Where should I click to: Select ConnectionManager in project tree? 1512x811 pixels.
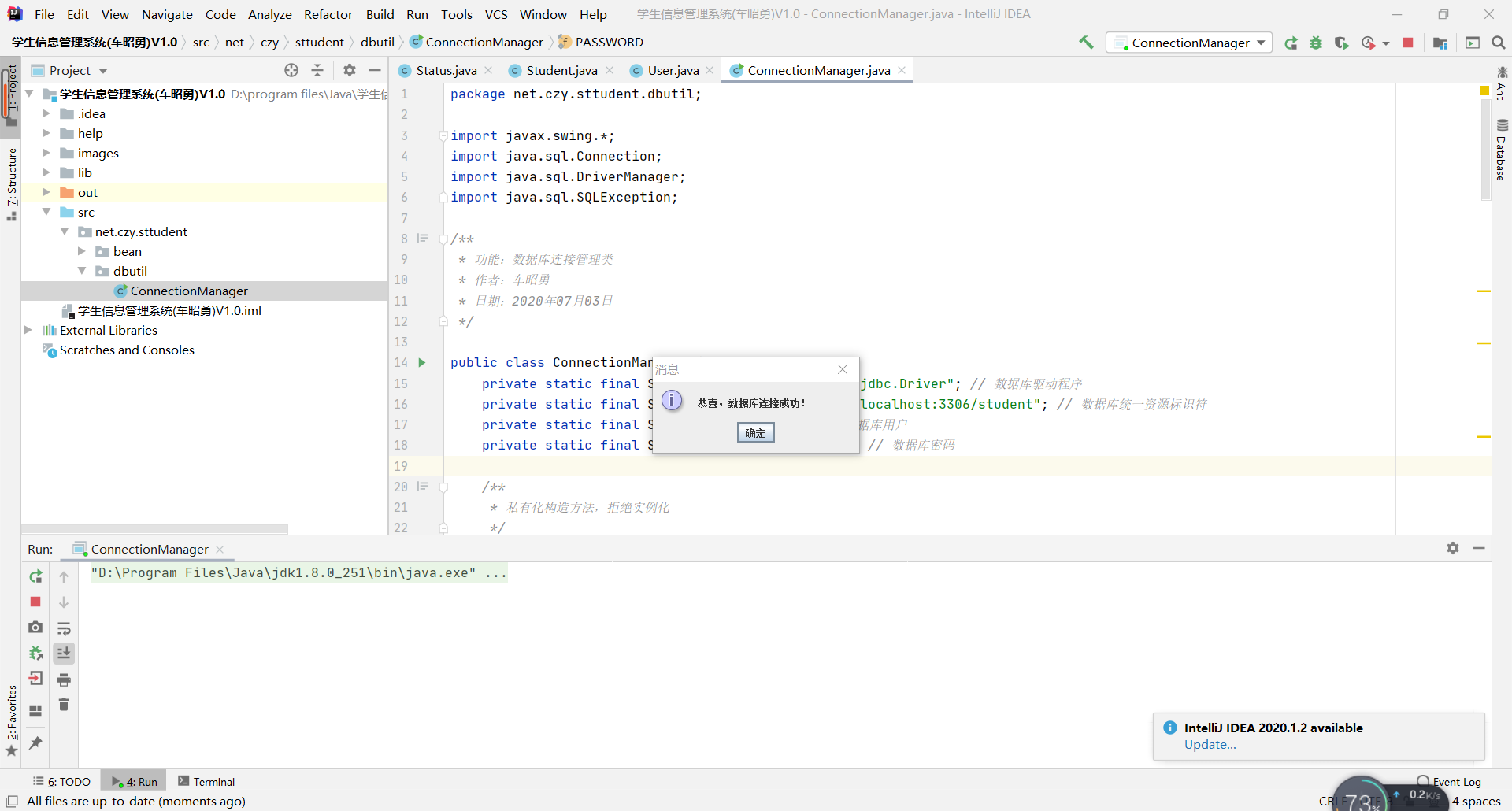(189, 291)
